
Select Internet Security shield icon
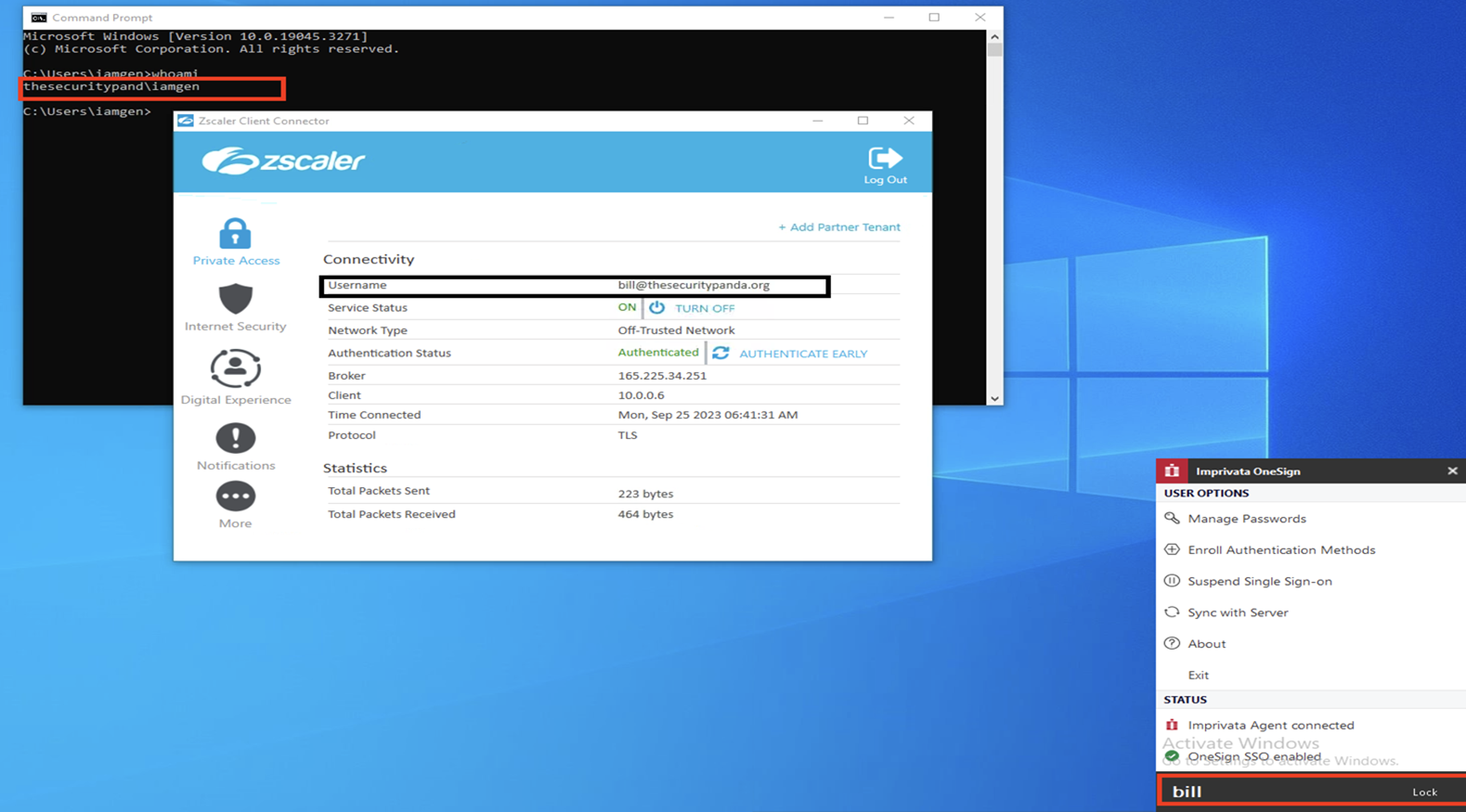click(x=235, y=299)
